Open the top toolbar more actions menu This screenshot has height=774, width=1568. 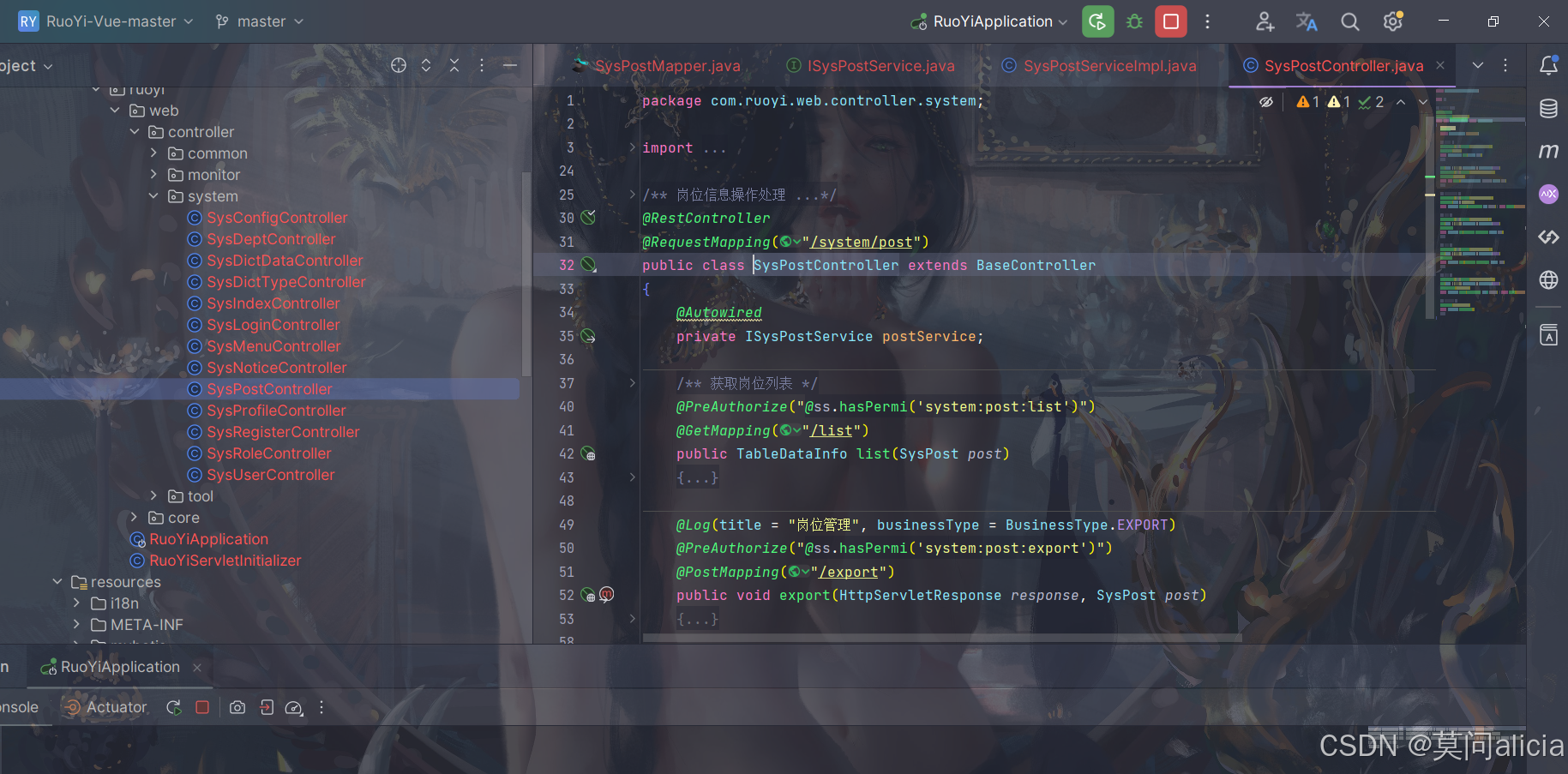coord(1207,21)
